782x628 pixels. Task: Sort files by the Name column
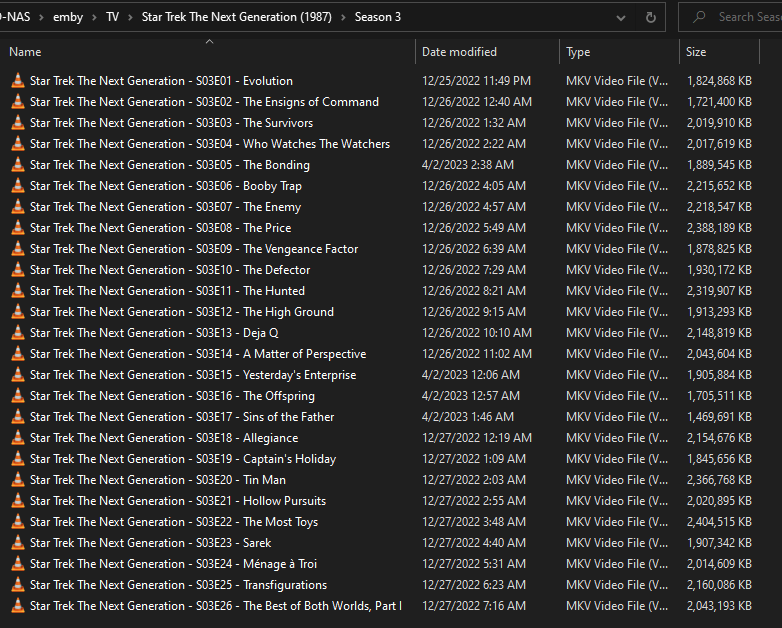(25, 52)
